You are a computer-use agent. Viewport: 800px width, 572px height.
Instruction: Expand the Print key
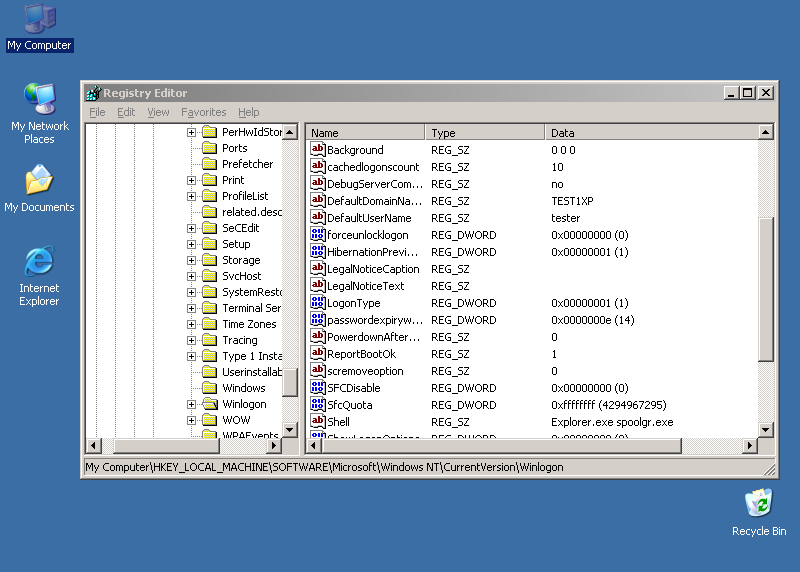pyautogui.click(x=191, y=180)
